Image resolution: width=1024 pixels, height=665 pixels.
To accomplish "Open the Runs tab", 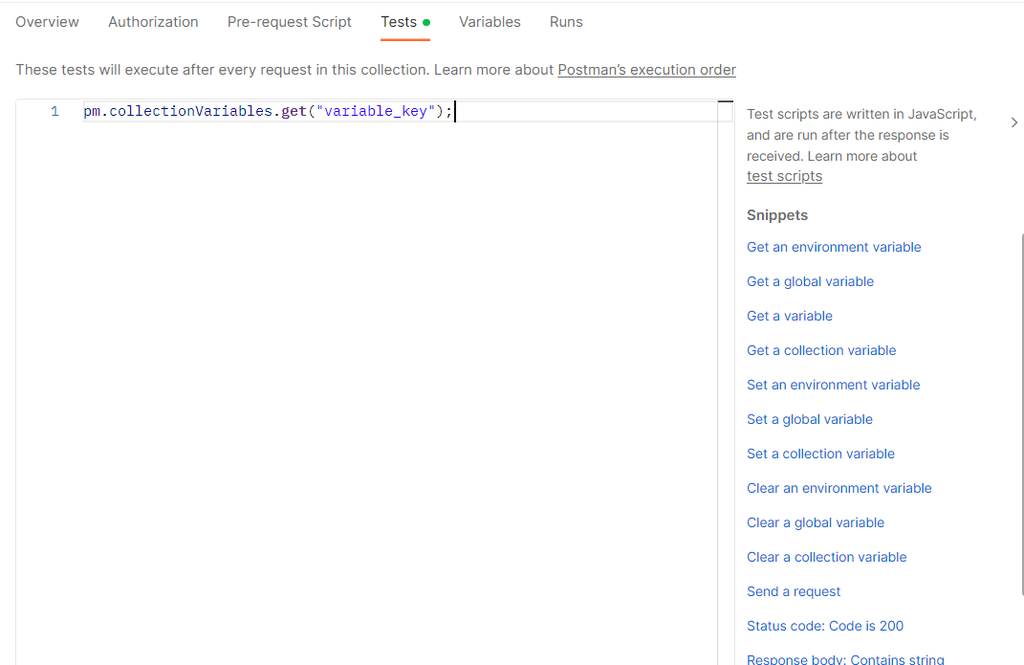I will (x=566, y=21).
